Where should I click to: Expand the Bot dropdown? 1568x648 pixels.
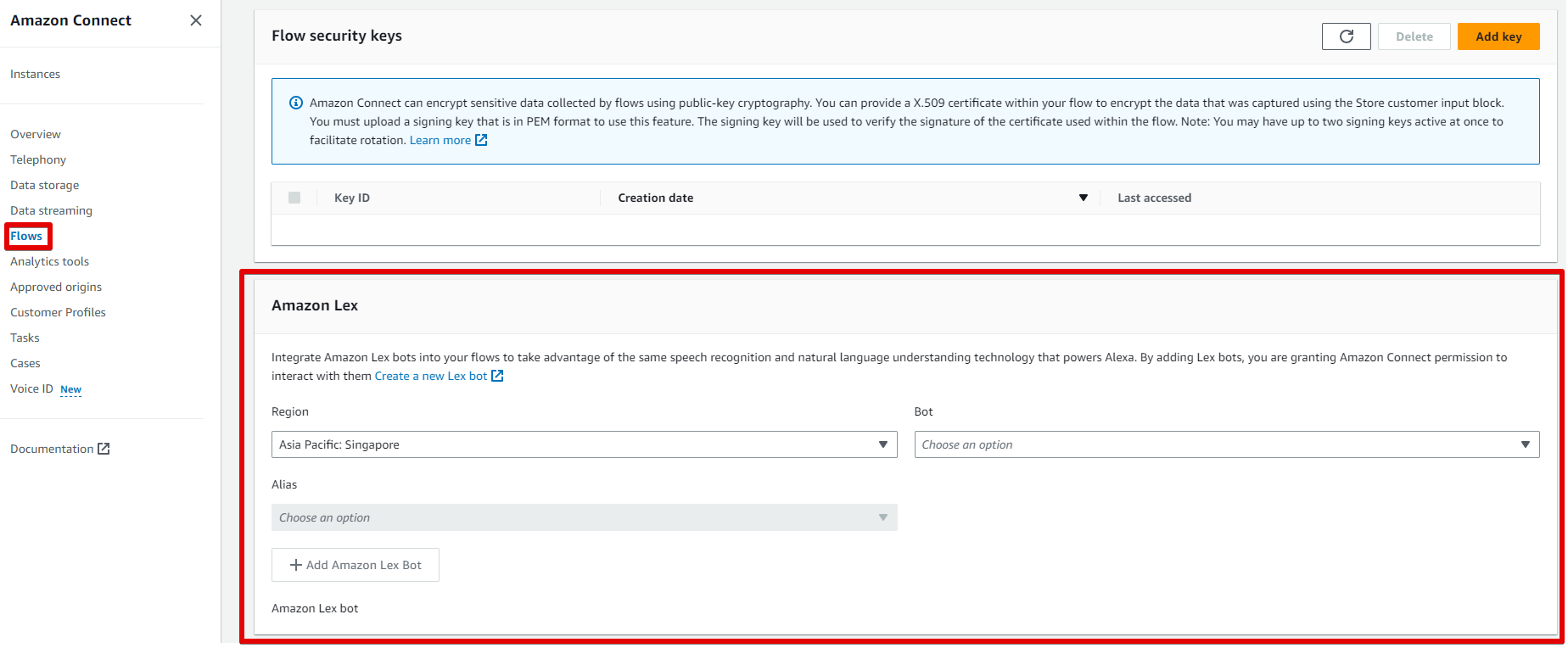click(1226, 444)
